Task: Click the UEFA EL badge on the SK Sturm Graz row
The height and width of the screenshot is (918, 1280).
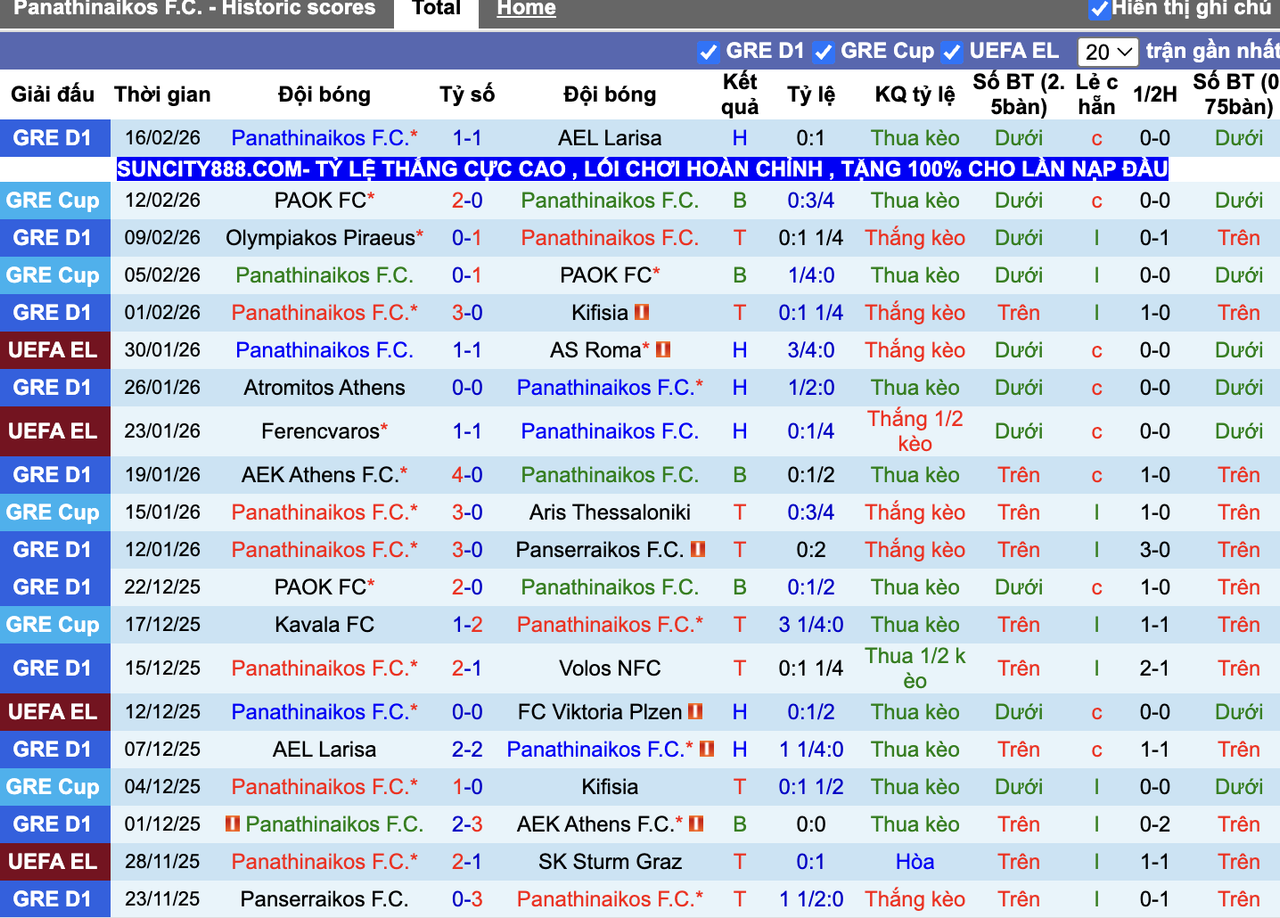Action: (x=56, y=861)
